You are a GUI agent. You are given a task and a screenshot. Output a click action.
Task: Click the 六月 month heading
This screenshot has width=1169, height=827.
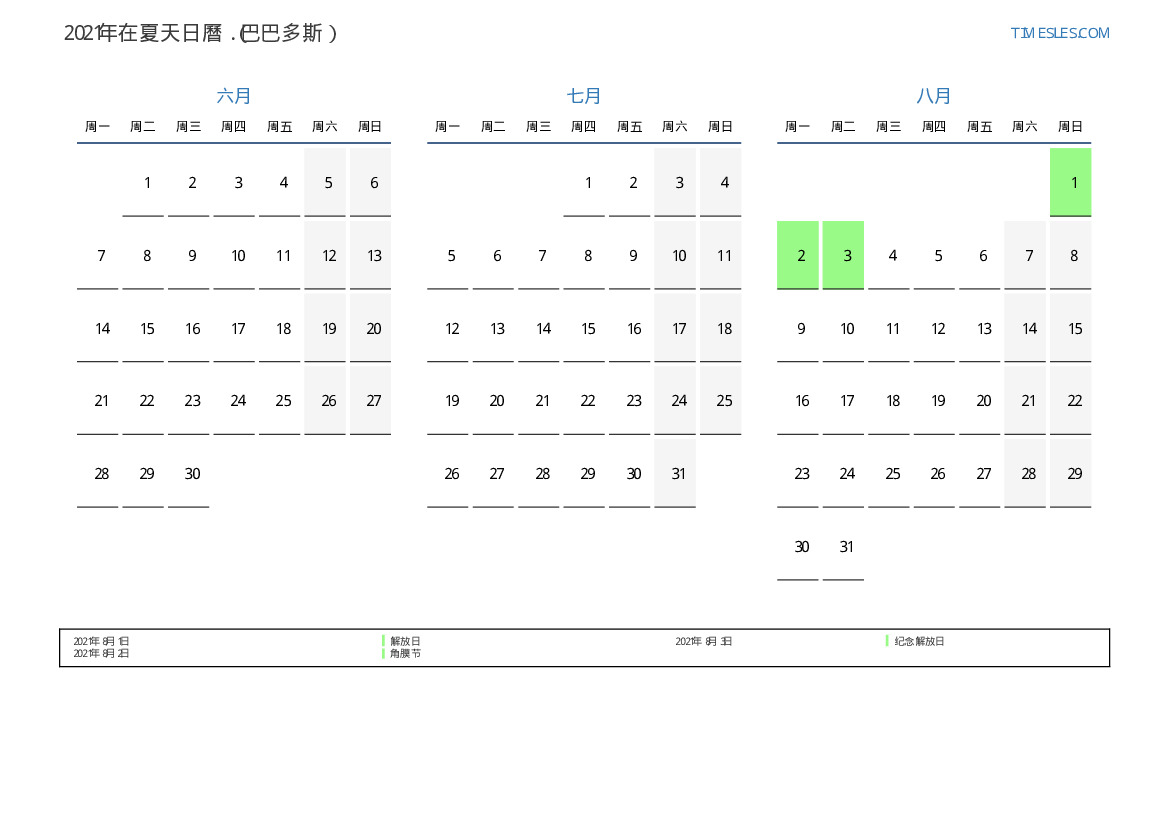click(234, 96)
